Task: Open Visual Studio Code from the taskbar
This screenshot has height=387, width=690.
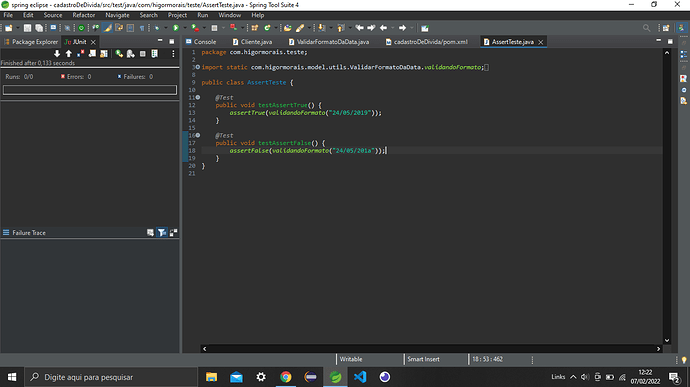Action: click(360, 377)
